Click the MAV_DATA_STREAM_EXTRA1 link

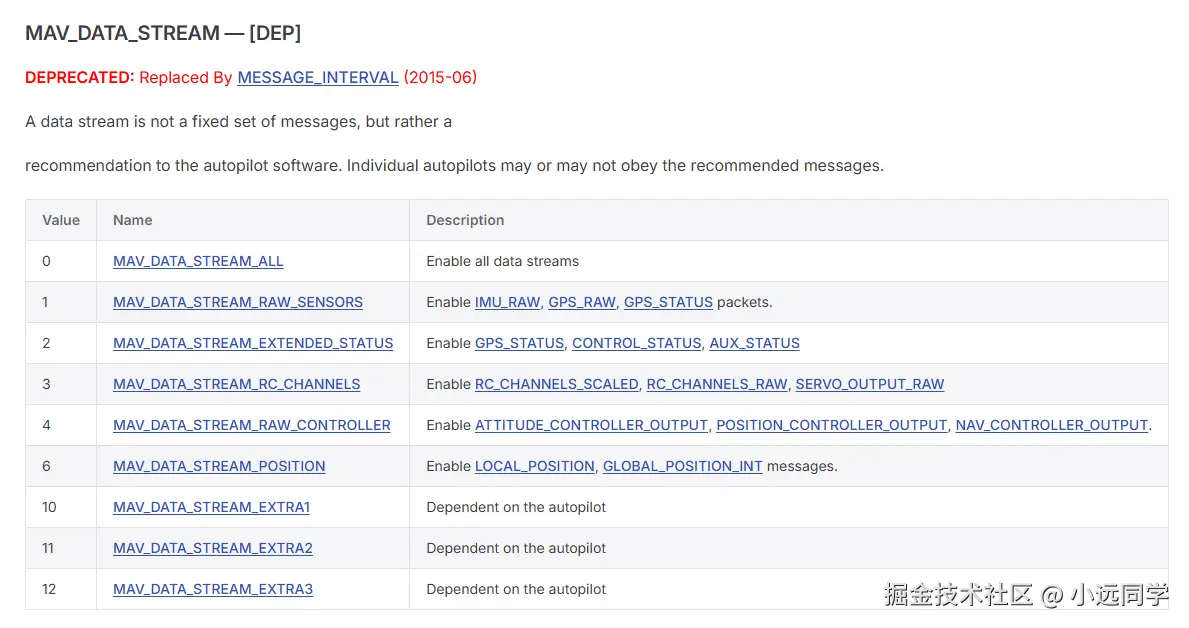point(211,507)
